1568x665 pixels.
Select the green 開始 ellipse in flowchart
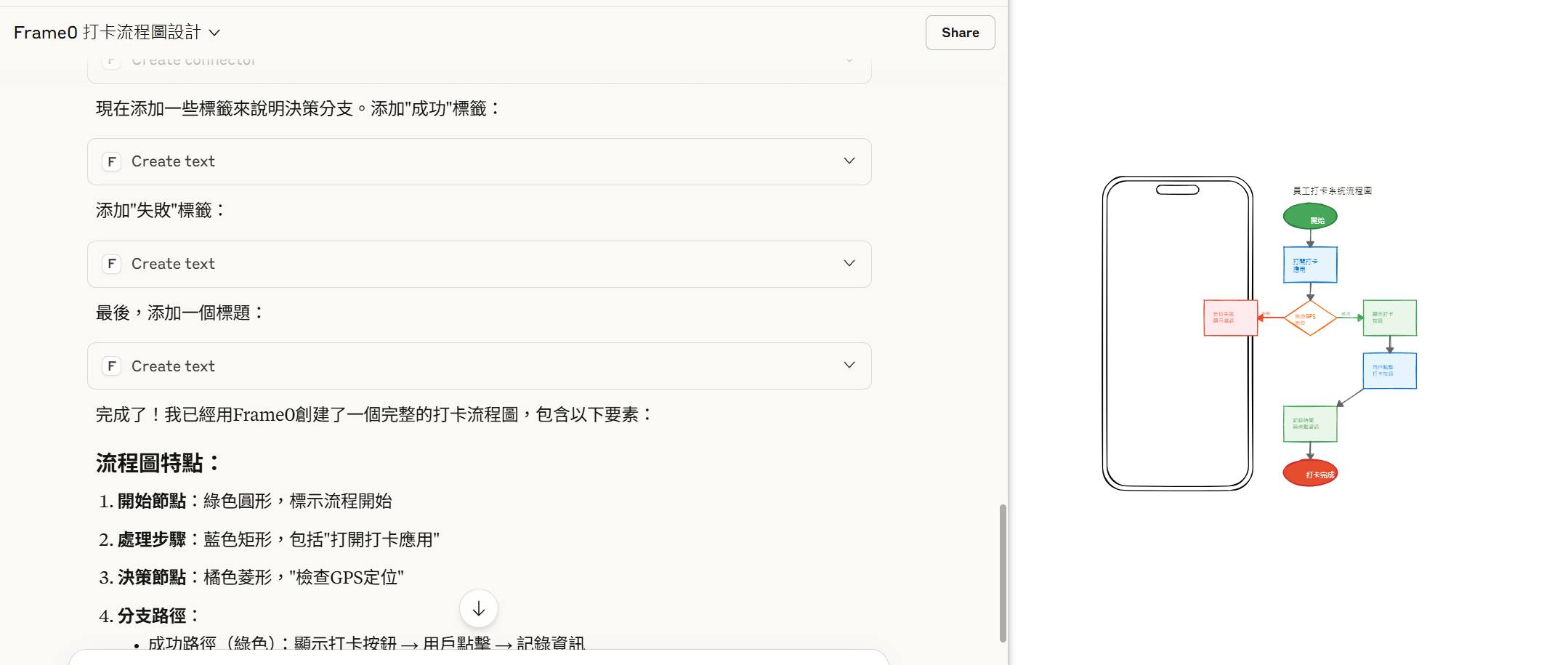[x=1310, y=217]
